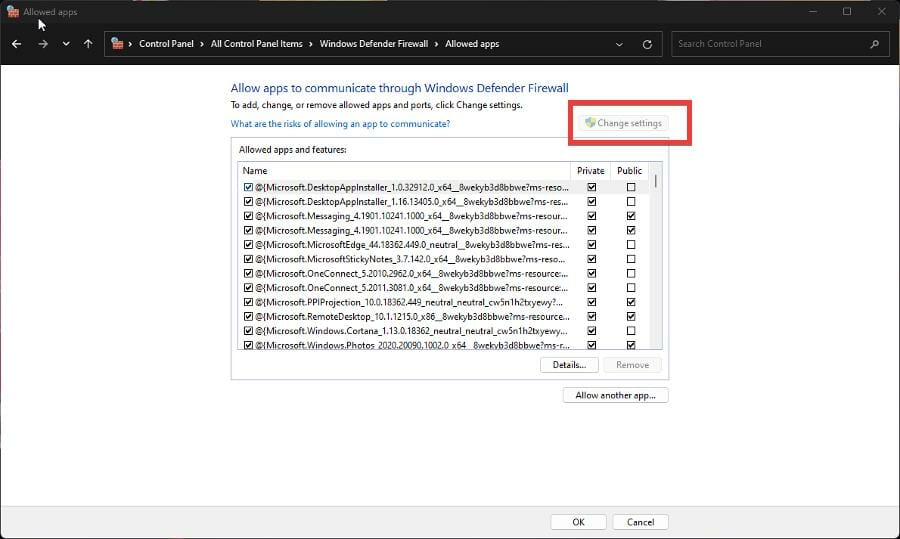Toggle name checkbox for RemoteDesktop_10.1.1215.0
Screen dimensions: 900x539
[248, 316]
